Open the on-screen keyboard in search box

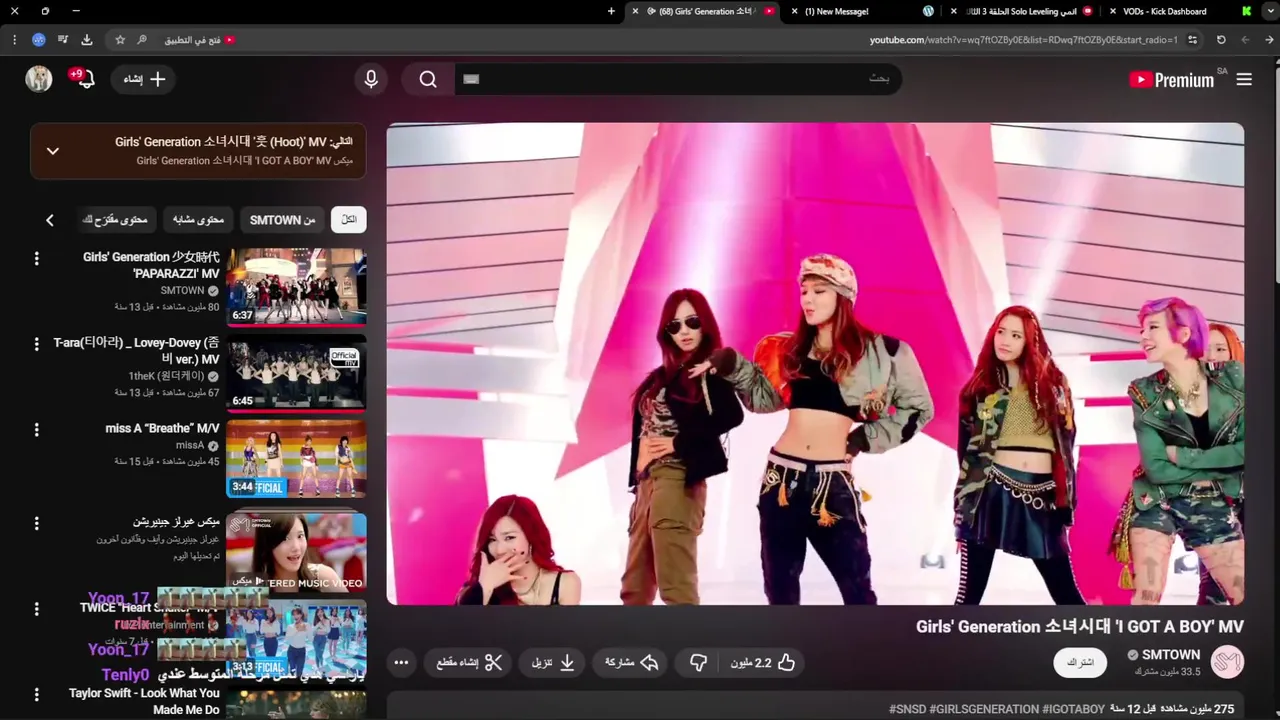(472, 79)
